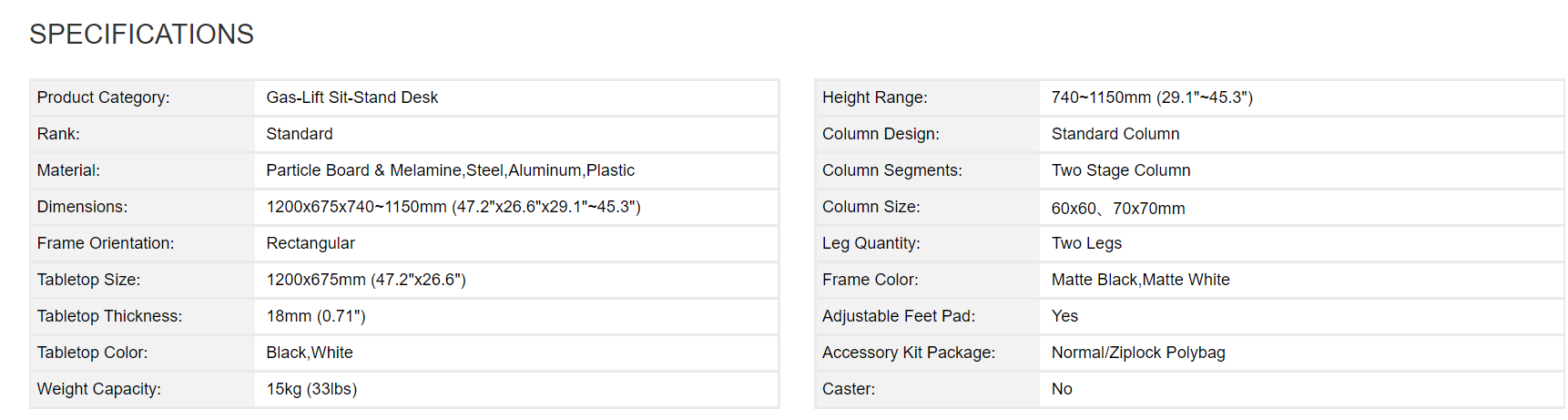Screen dimensions: 1568x420
Task: Select the Rectangular value
Action: pyautogui.click(x=311, y=243)
